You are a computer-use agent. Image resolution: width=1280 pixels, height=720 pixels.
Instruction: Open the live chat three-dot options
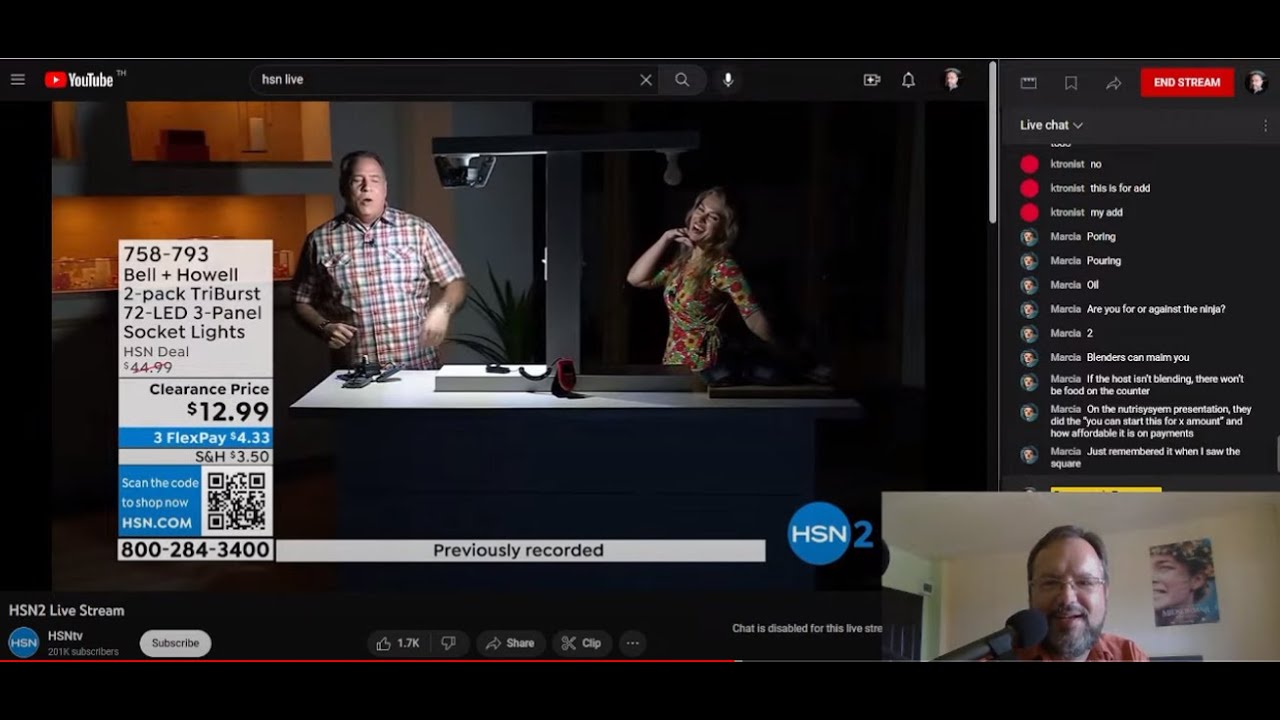1266,126
